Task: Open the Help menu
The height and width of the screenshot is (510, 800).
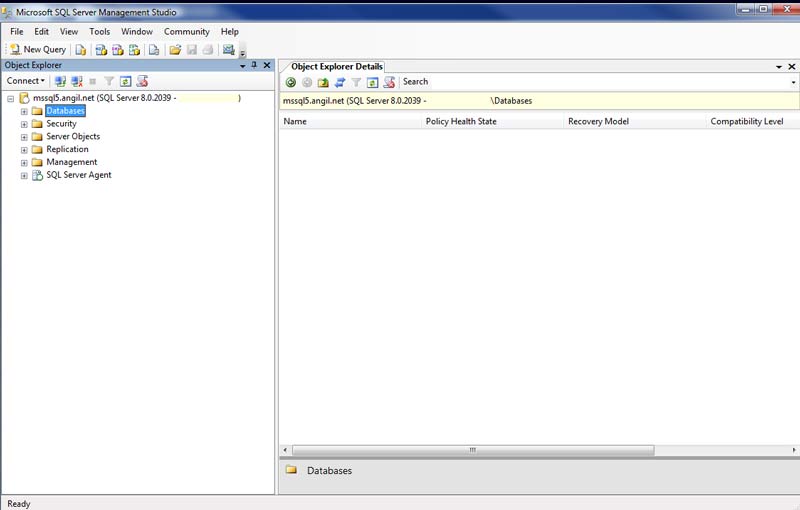Action: (x=230, y=32)
